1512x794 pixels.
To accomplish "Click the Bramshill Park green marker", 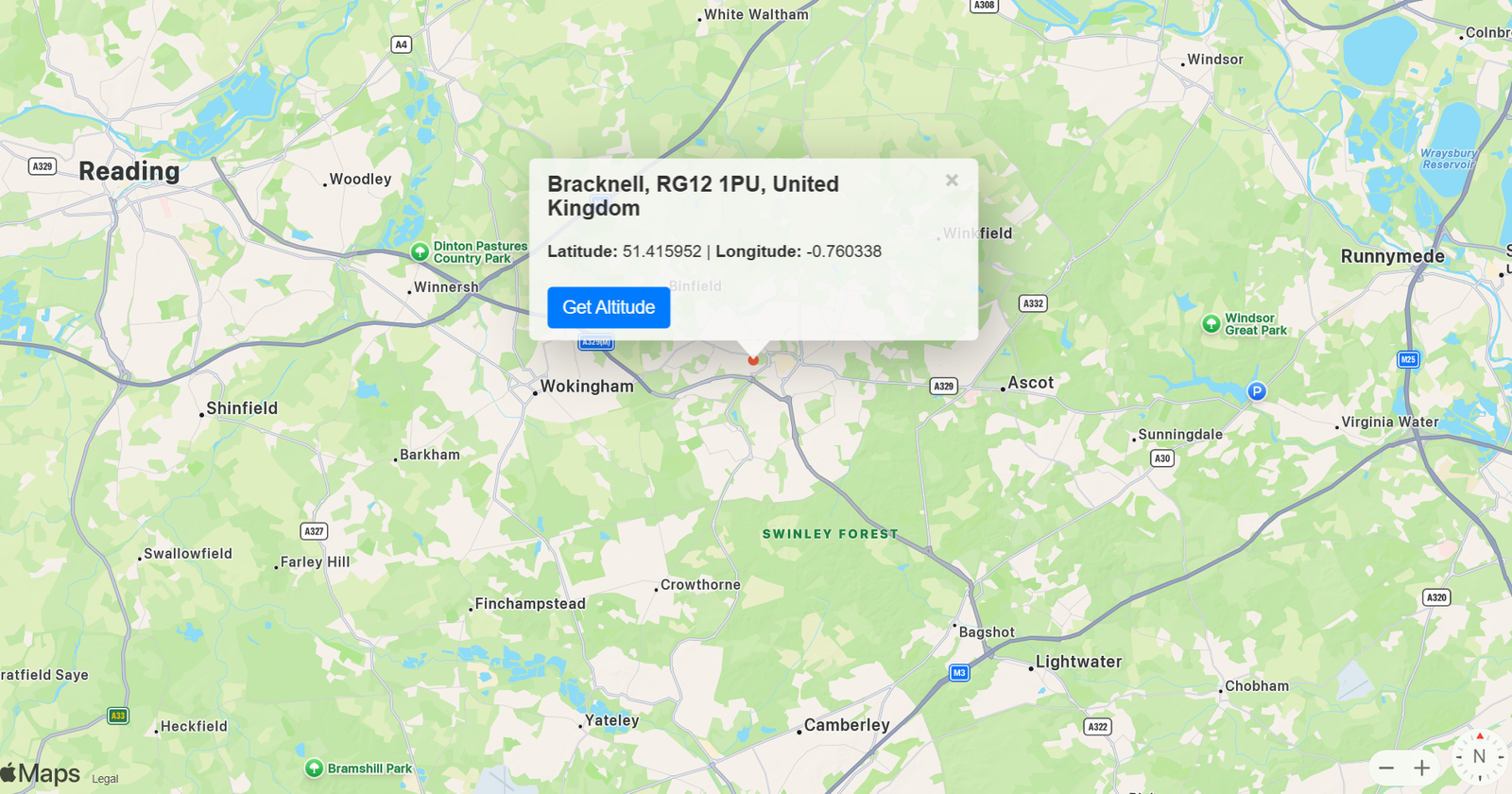I will [315, 768].
